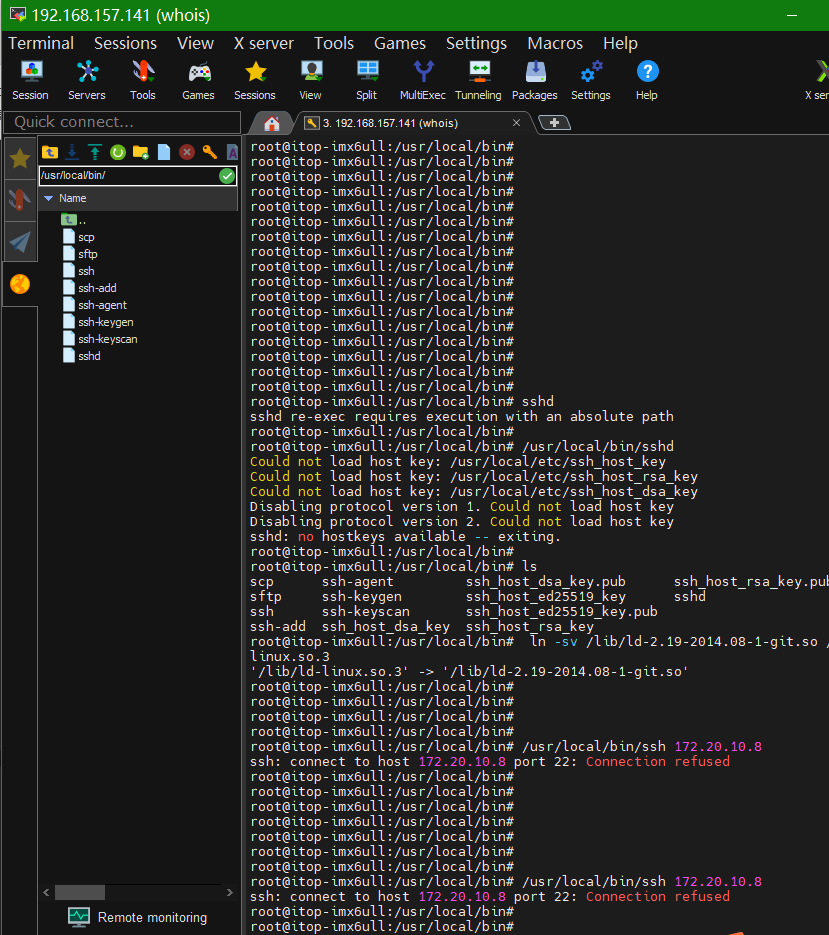
Task: Open Remote monitoring
Action: tap(138, 917)
